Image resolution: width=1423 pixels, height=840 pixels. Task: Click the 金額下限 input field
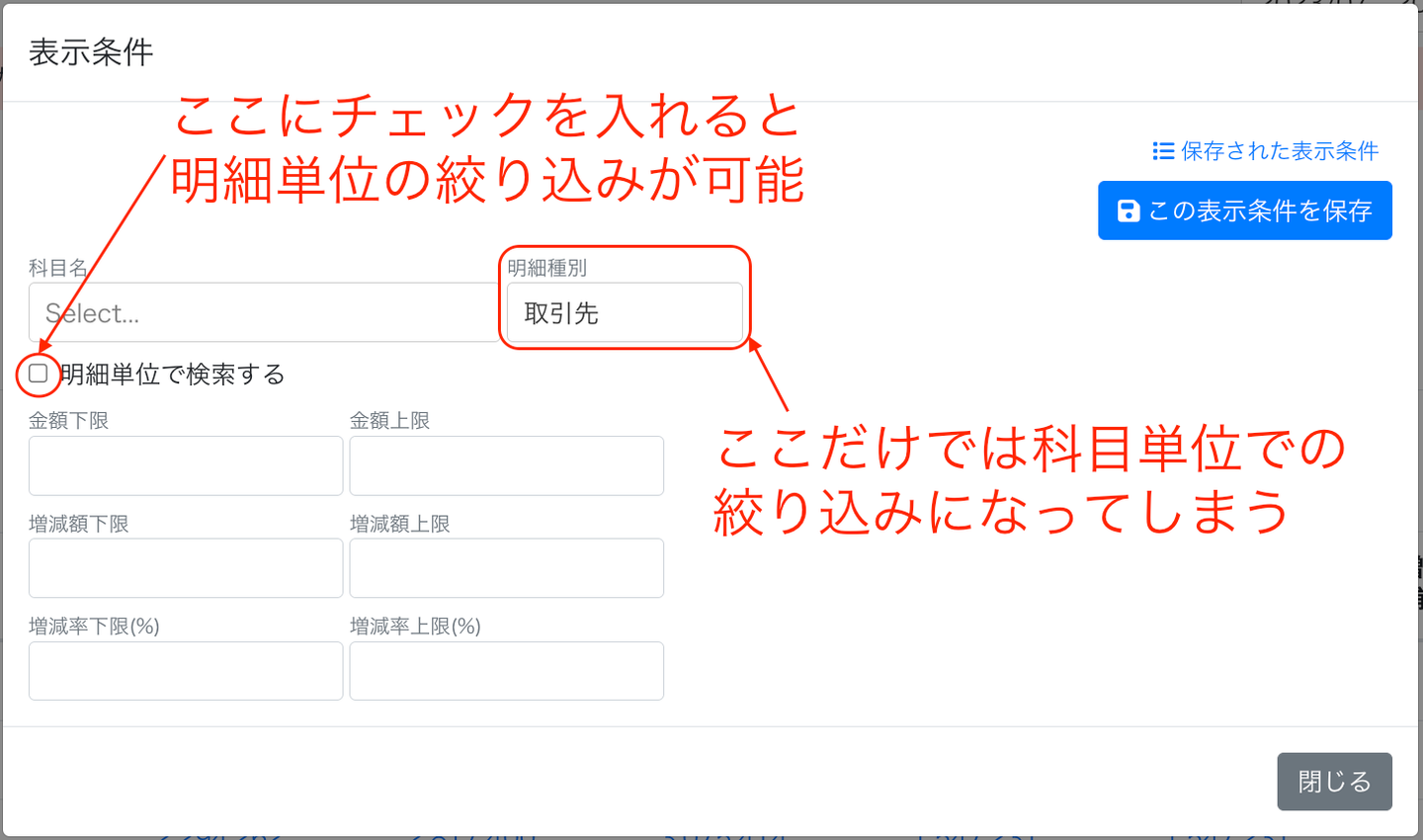[186, 465]
